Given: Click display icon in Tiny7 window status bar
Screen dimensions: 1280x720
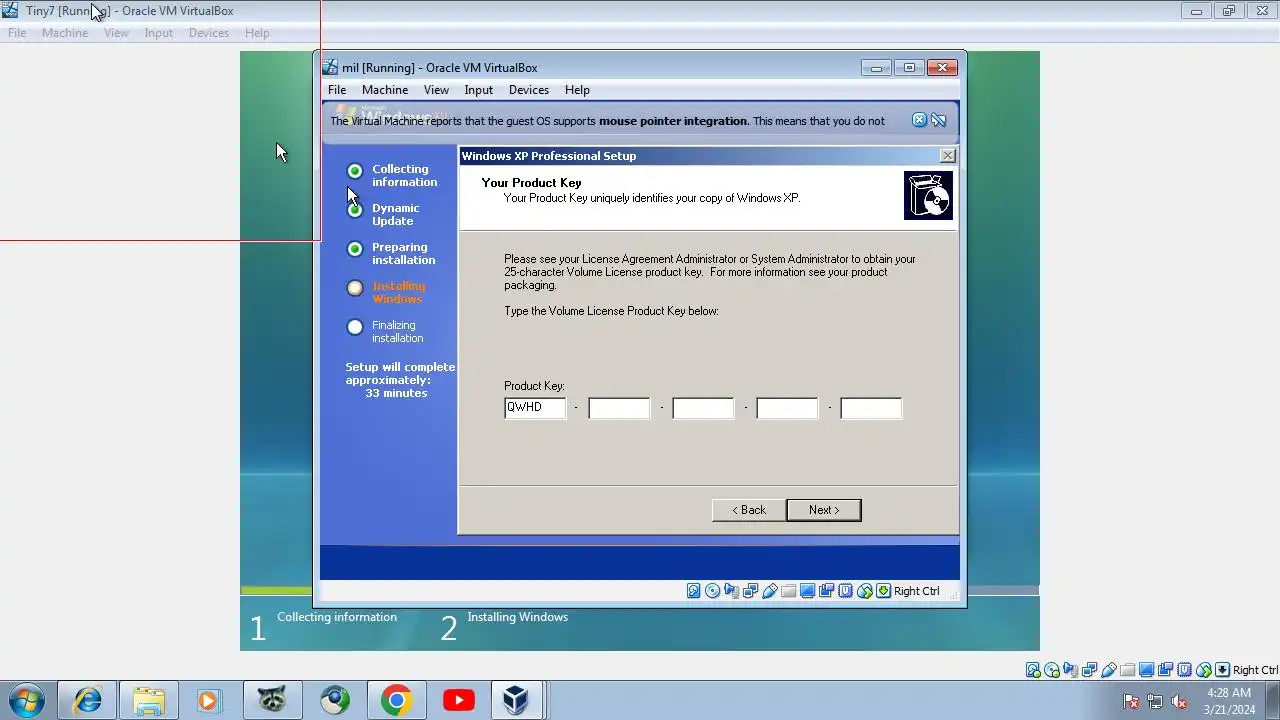Looking at the screenshot, I should coord(1147,670).
